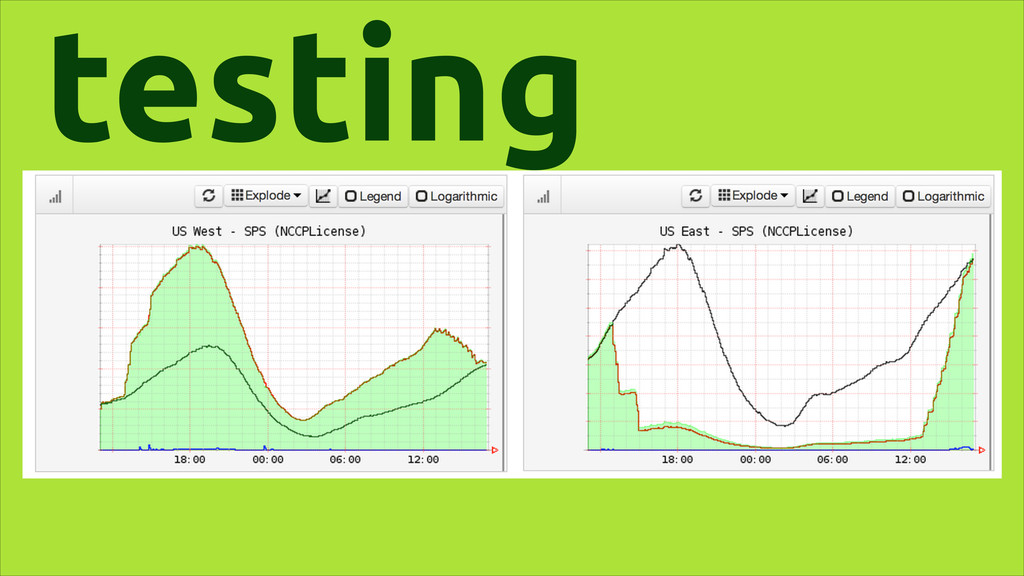Enable Logarithmic scale on US East panel
Image resolution: width=1024 pixels, height=576 pixels.
[x=944, y=196]
